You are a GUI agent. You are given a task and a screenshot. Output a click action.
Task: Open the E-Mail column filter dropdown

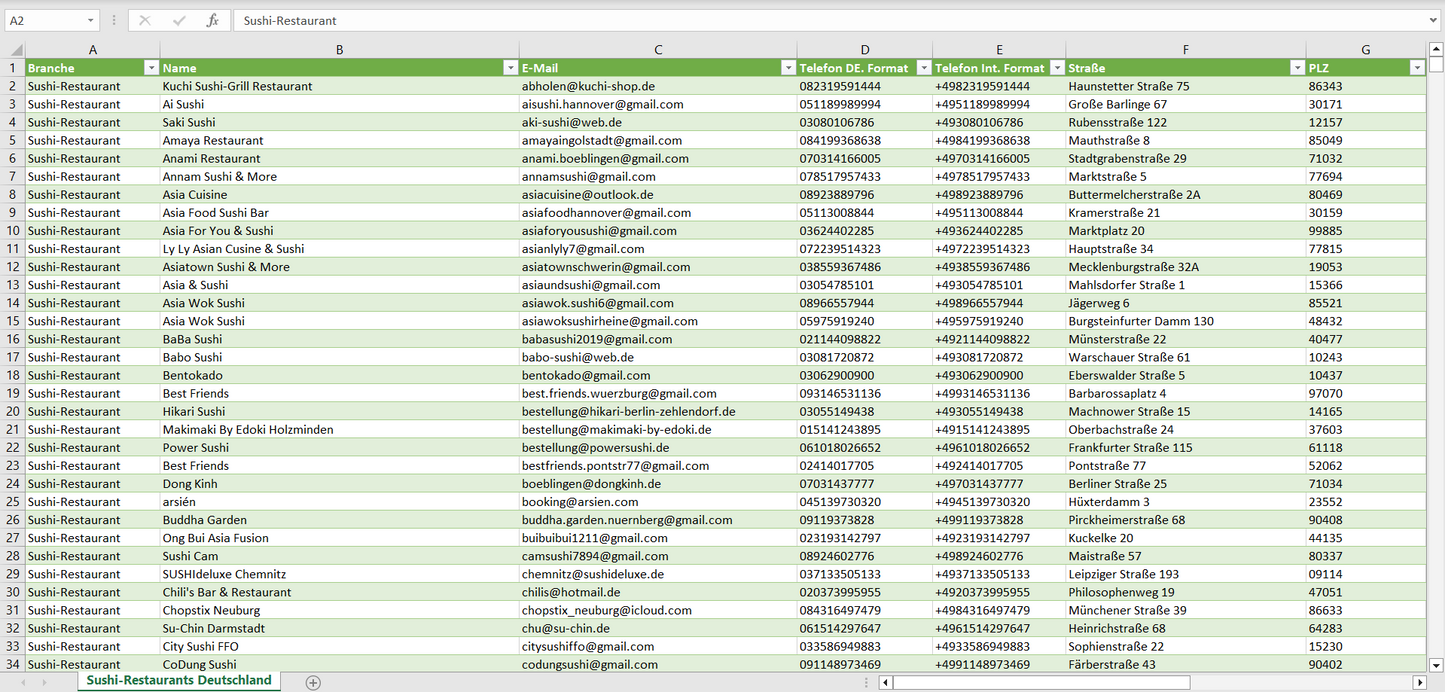(x=787, y=68)
